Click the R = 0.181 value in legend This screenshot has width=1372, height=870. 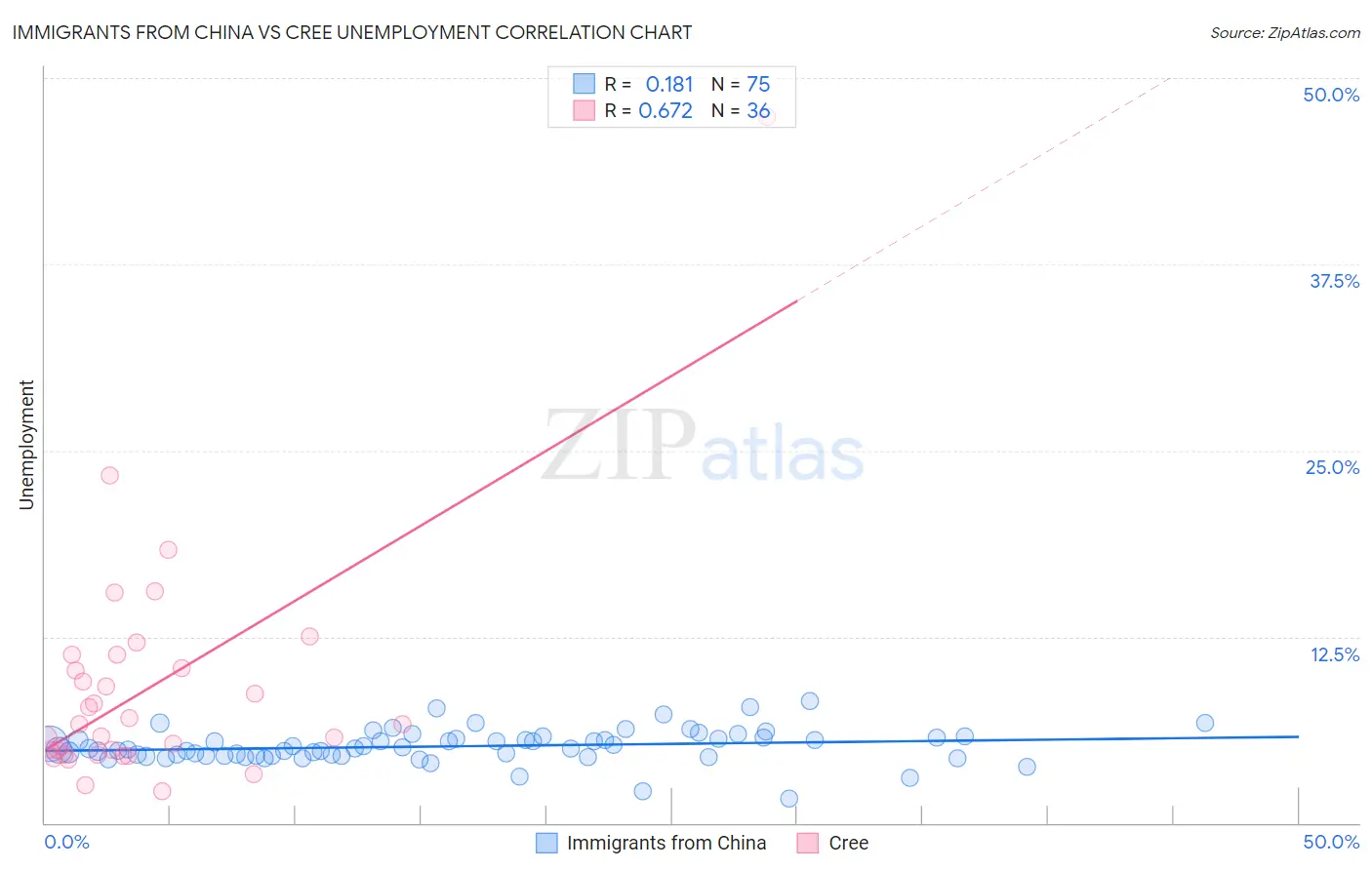(x=649, y=84)
